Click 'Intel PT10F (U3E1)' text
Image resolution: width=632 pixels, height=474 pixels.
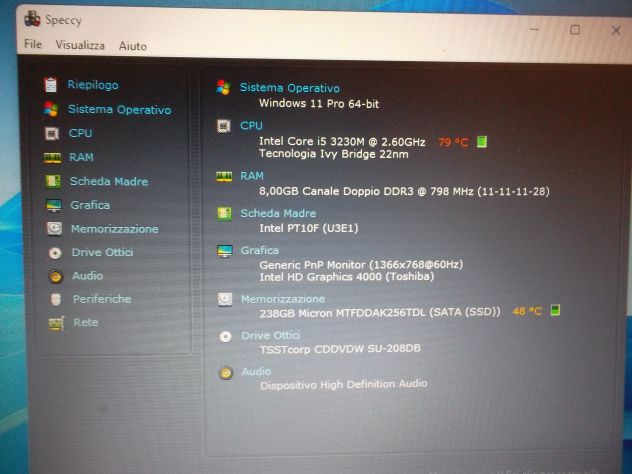coord(309,229)
